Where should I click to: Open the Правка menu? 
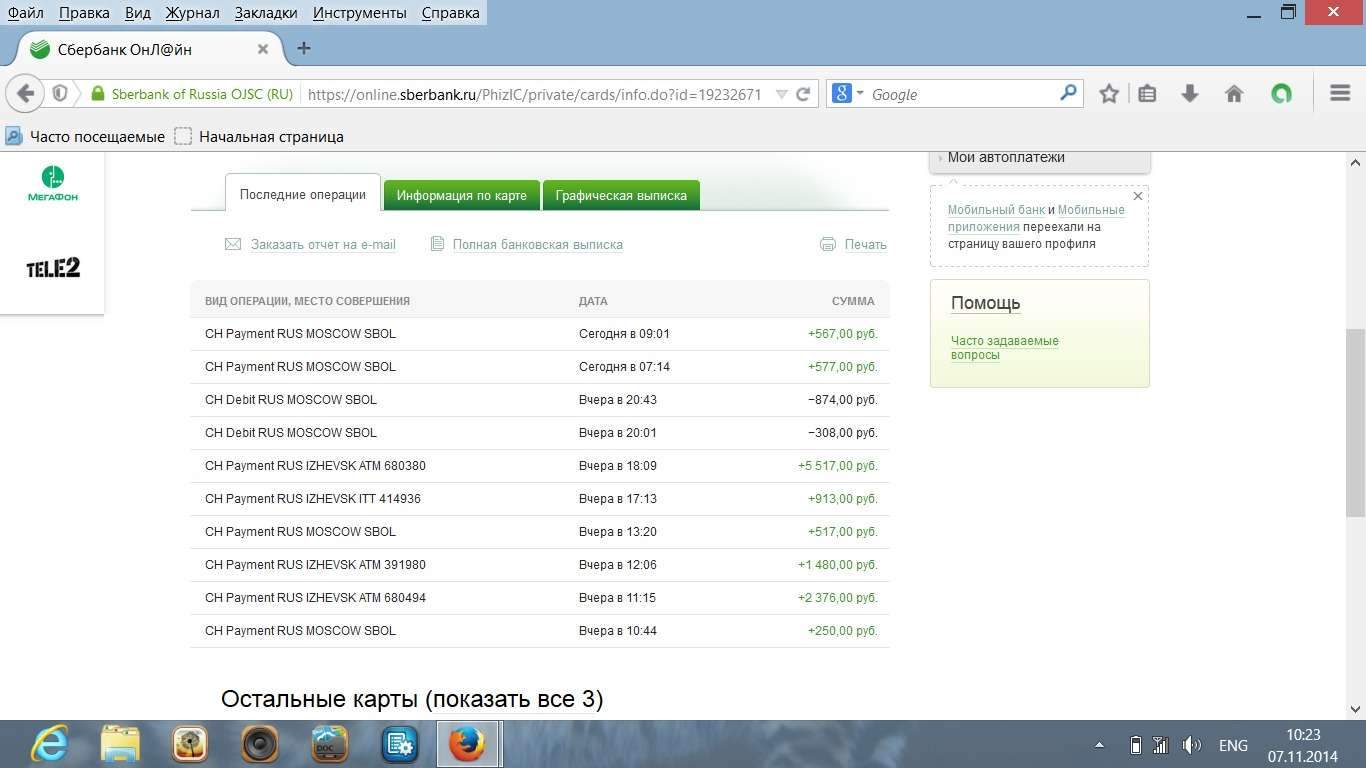coord(84,13)
